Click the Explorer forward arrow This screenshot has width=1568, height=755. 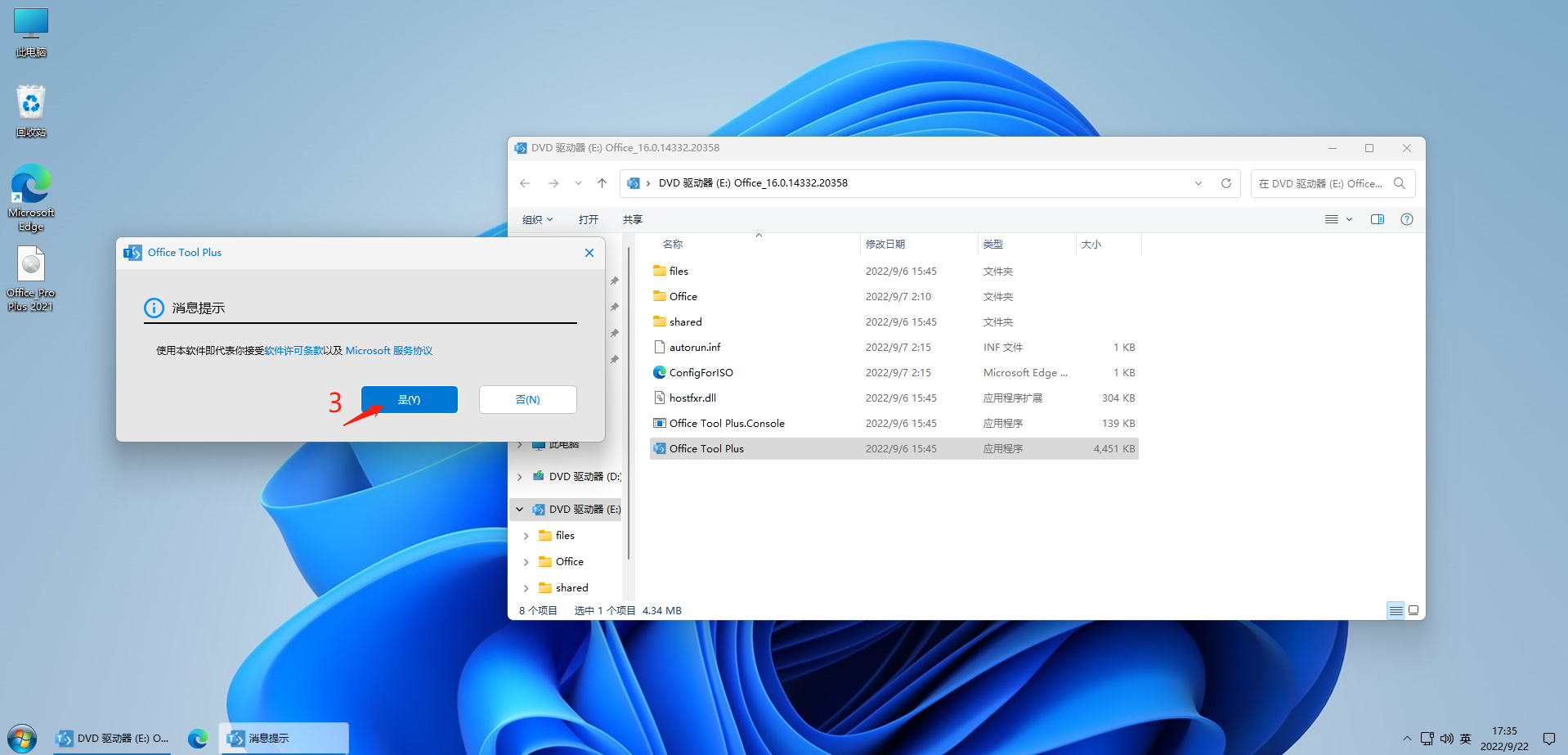tap(553, 183)
